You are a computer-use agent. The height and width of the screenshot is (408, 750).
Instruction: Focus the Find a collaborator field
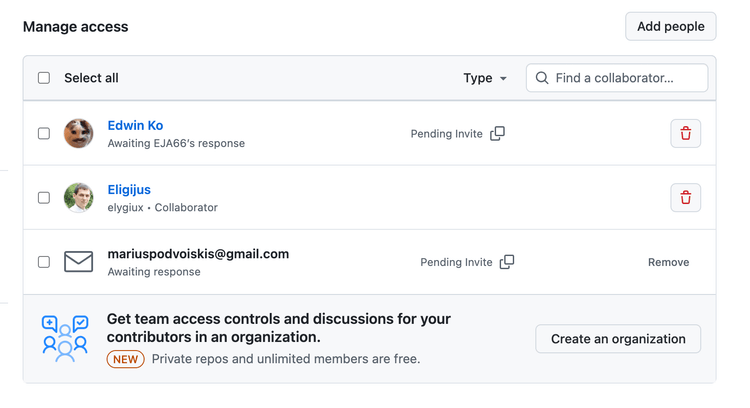point(617,78)
